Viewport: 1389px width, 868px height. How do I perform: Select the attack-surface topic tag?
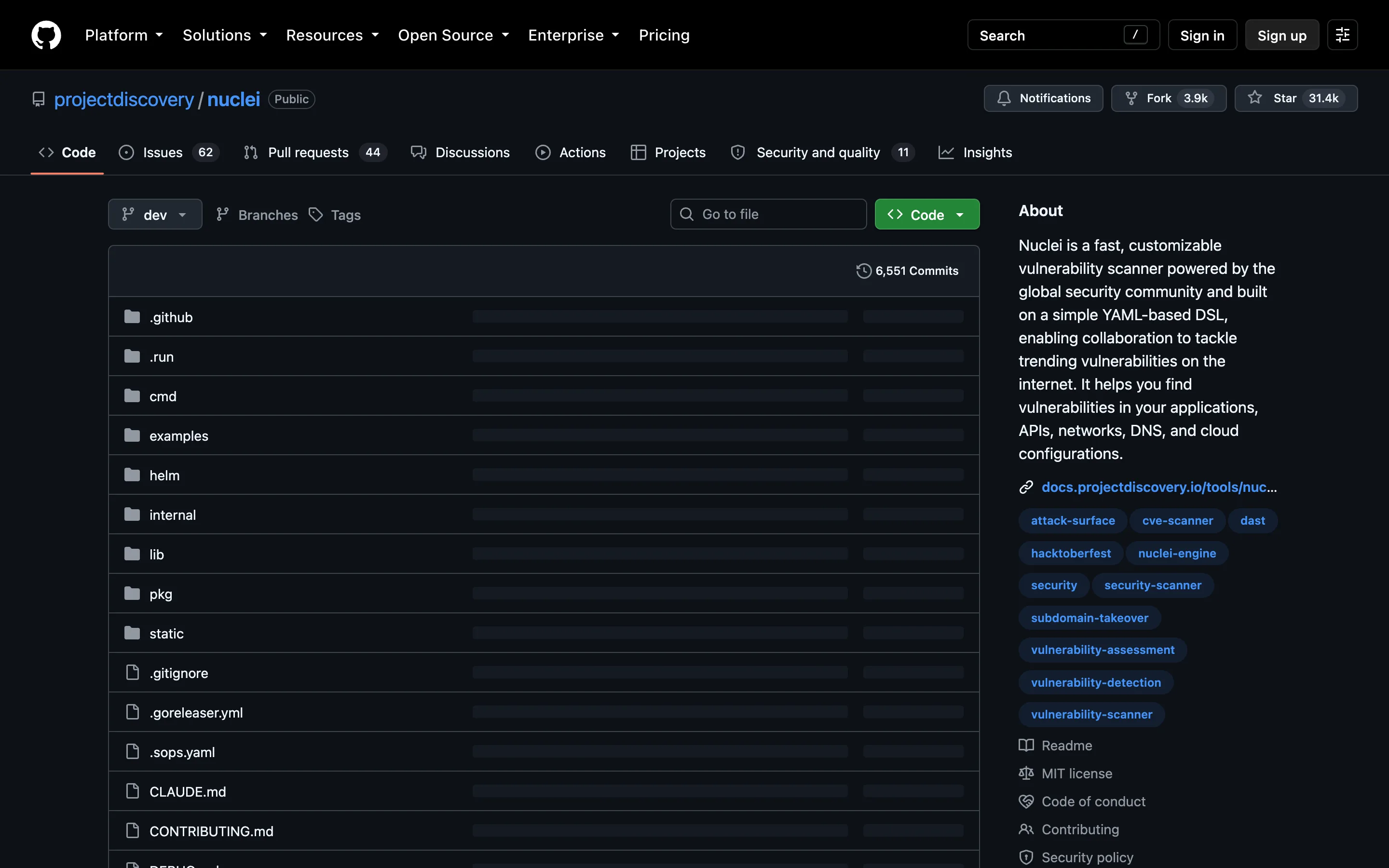coord(1073,521)
